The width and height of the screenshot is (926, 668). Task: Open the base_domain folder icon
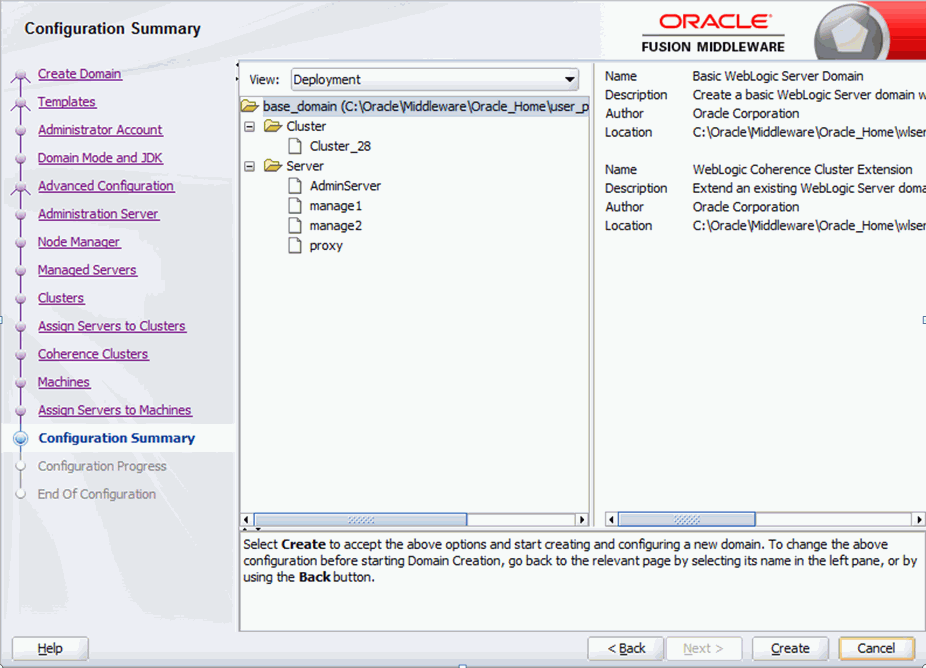point(249,106)
